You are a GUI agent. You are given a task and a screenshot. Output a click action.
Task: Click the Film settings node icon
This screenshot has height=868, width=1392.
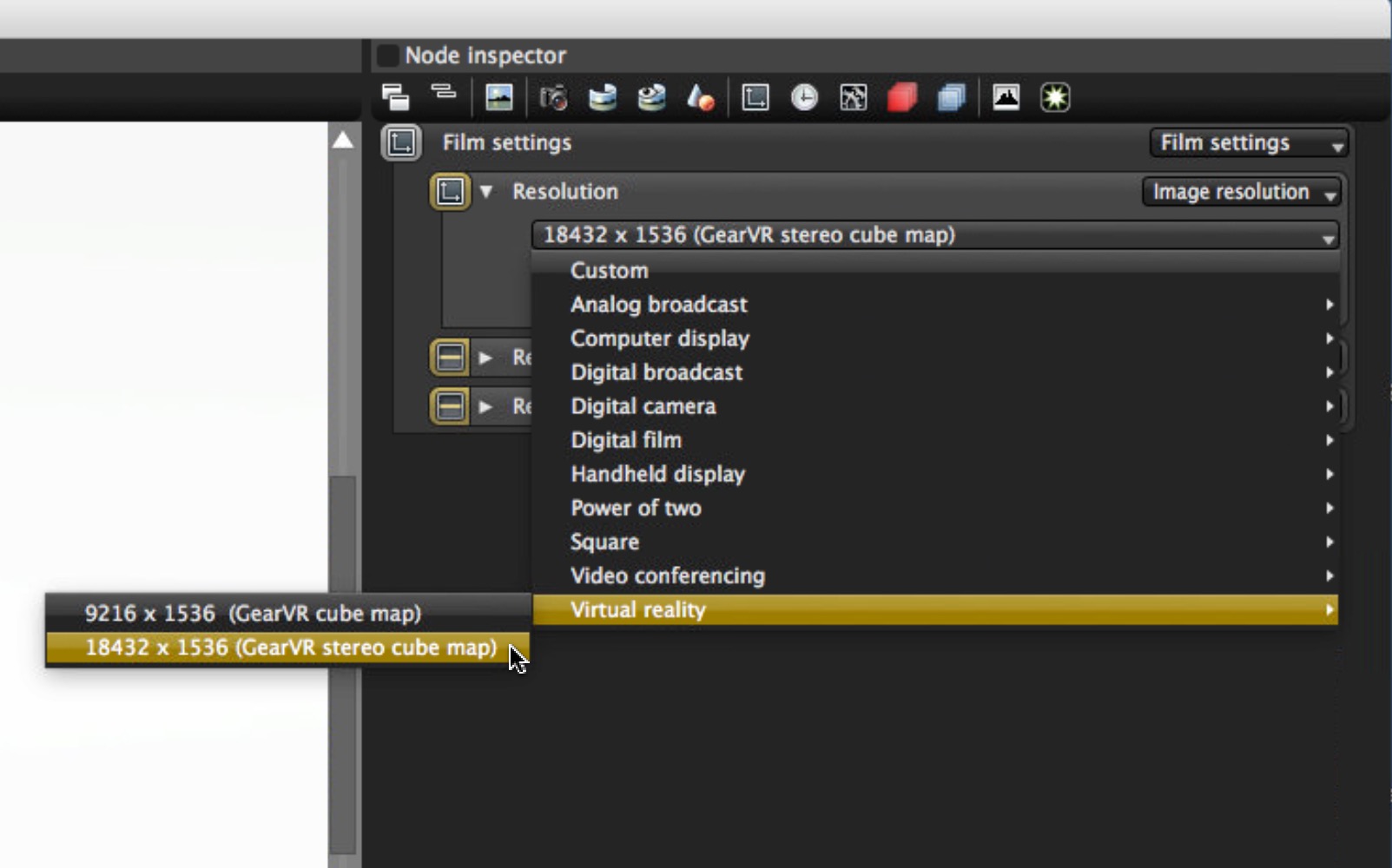tap(401, 143)
